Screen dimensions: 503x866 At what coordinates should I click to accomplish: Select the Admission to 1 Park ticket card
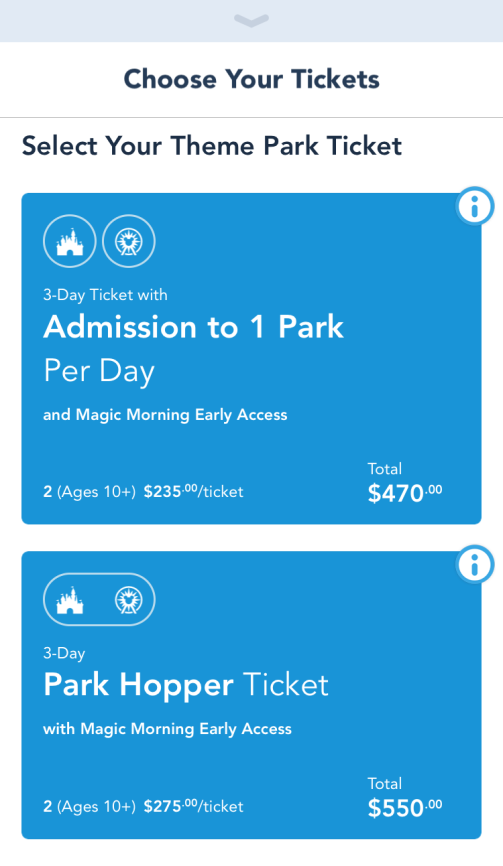[x=251, y=358]
